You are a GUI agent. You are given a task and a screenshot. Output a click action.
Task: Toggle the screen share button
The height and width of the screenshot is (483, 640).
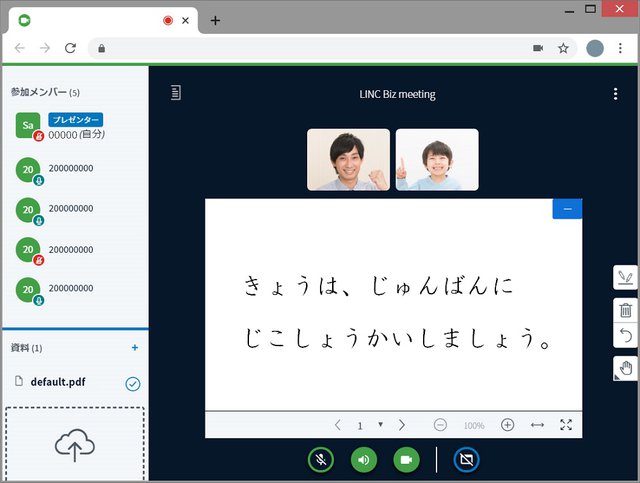[x=466, y=460]
